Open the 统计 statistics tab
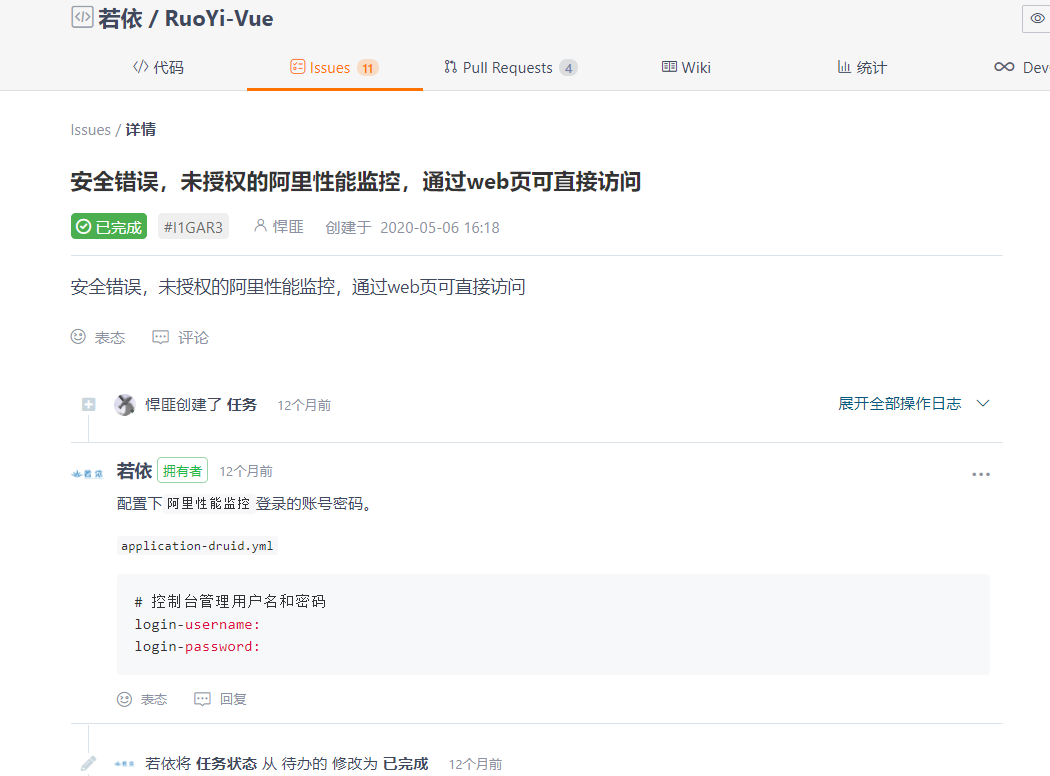Image resolution: width=1050 pixels, height=776 pixels. click(862, 68)
